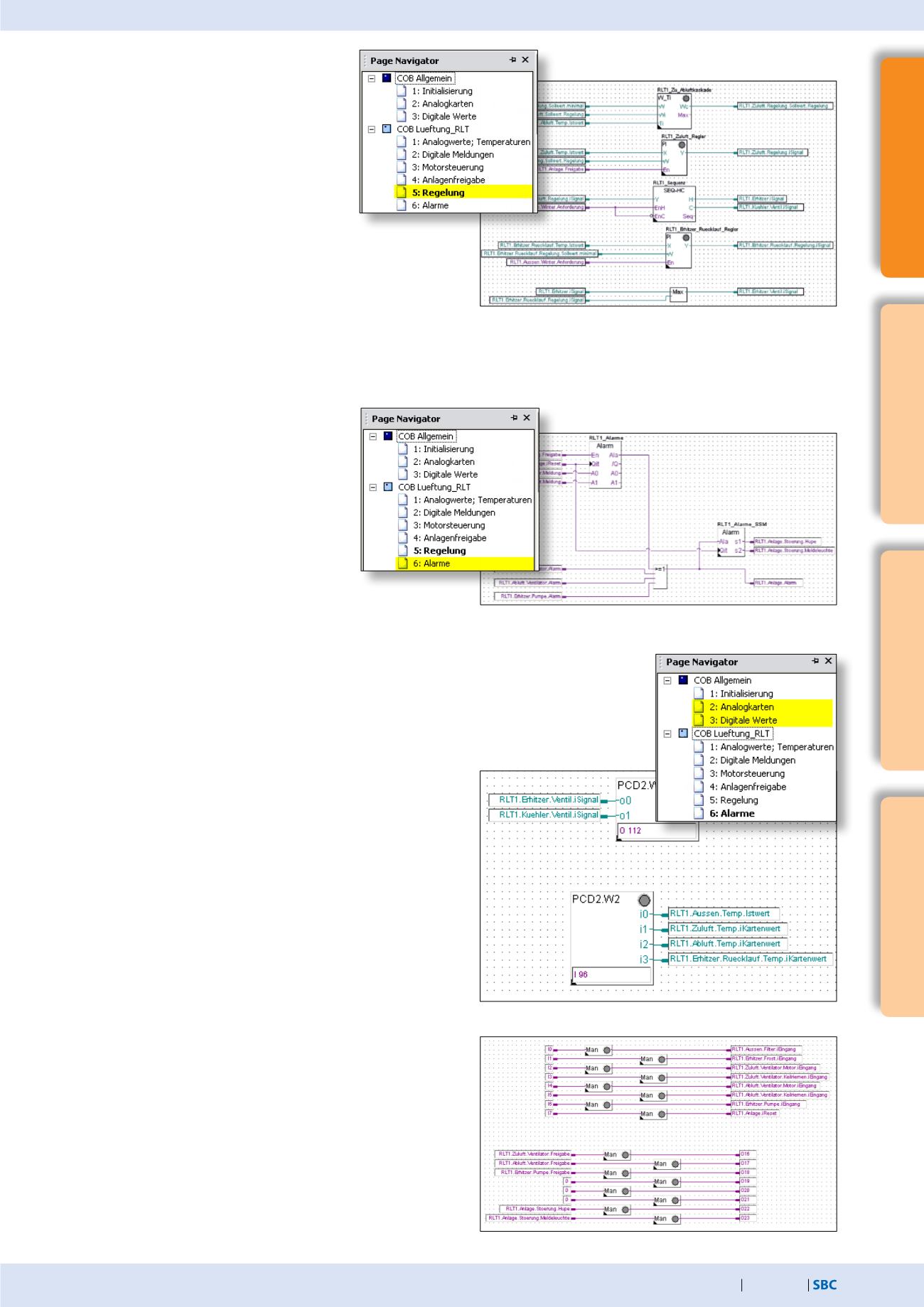Click RLT1.Aussen.Temp.Istwert connector on i0

tap(724, 914)
